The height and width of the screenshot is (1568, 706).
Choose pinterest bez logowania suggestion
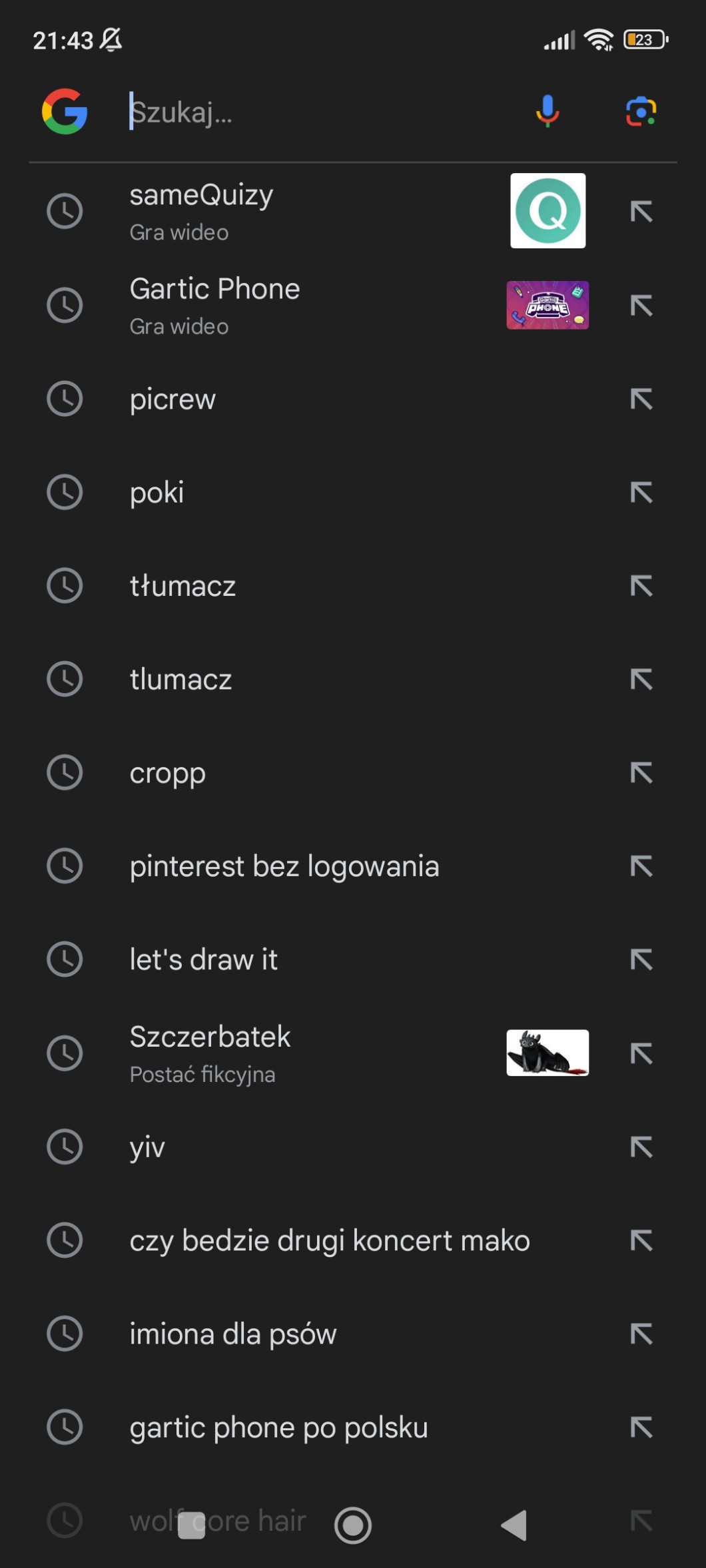[284, 866]
